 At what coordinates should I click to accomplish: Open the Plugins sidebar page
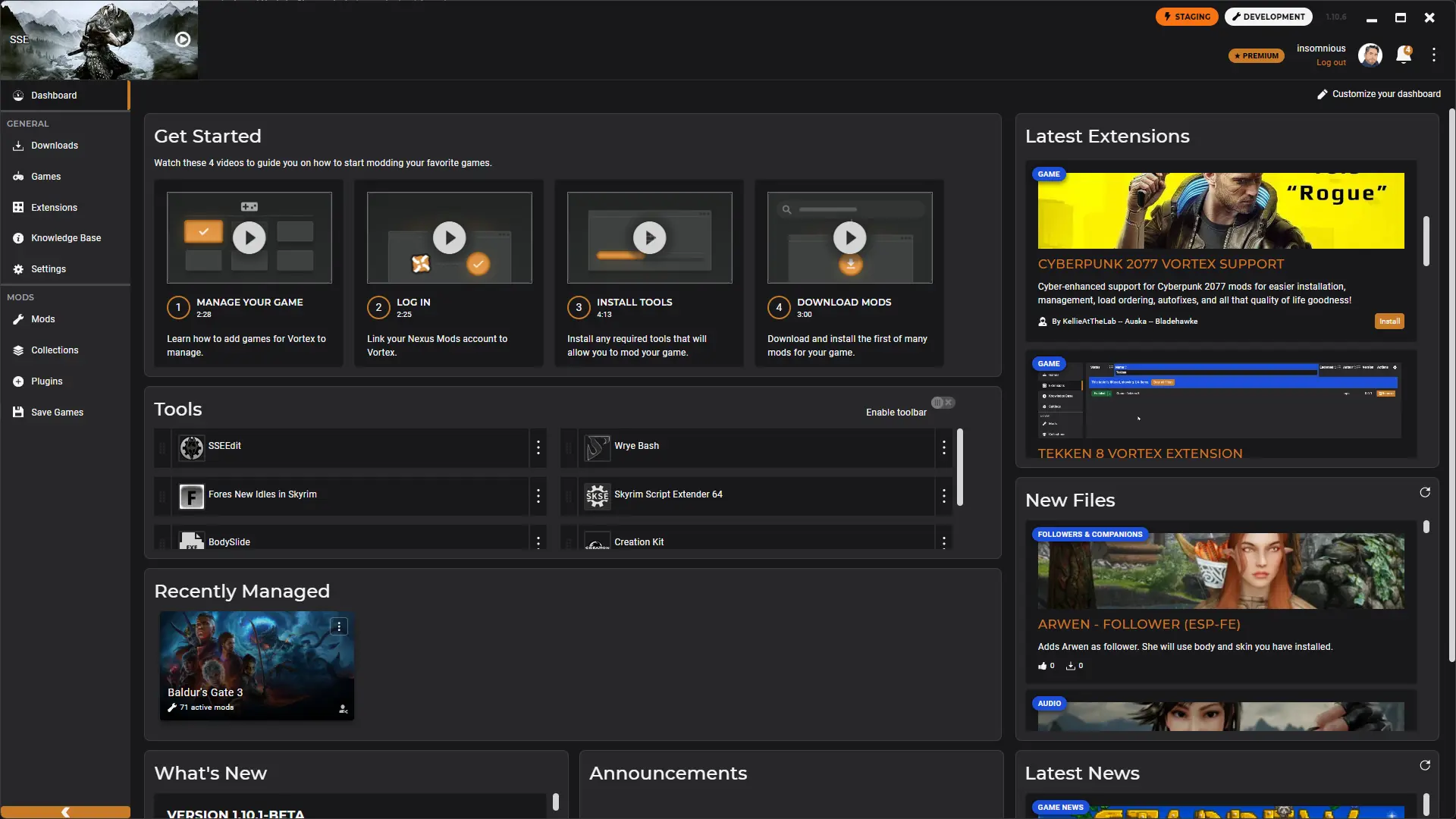46,381
